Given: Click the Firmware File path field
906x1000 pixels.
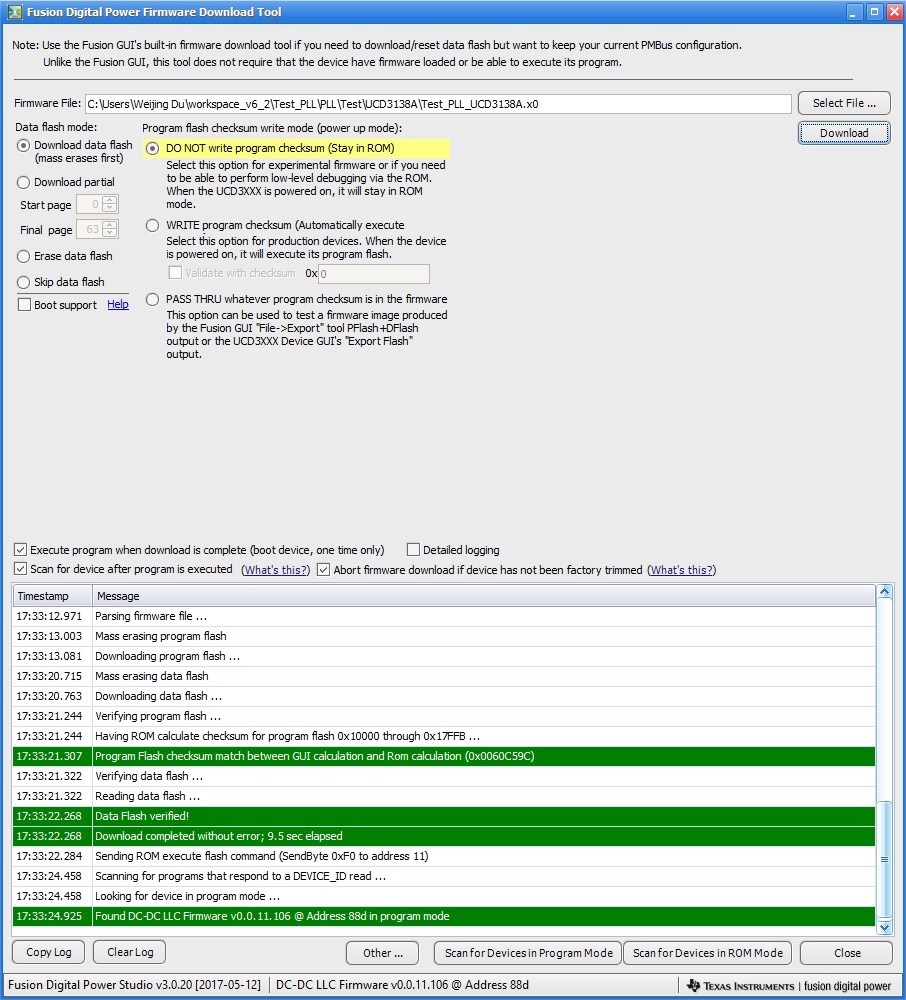Looking at the screenshot, I should coord(438,104).
